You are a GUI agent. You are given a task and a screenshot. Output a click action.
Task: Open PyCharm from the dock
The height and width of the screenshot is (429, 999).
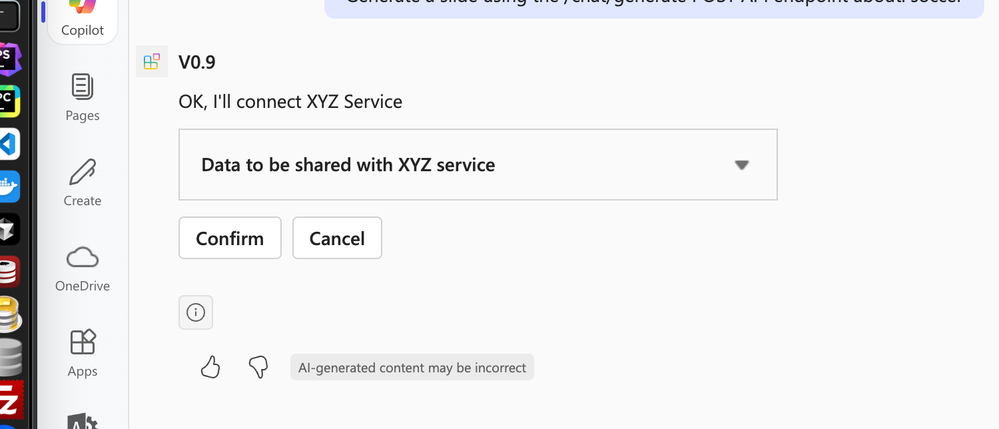pyautogui.click(x=9, y=99)
